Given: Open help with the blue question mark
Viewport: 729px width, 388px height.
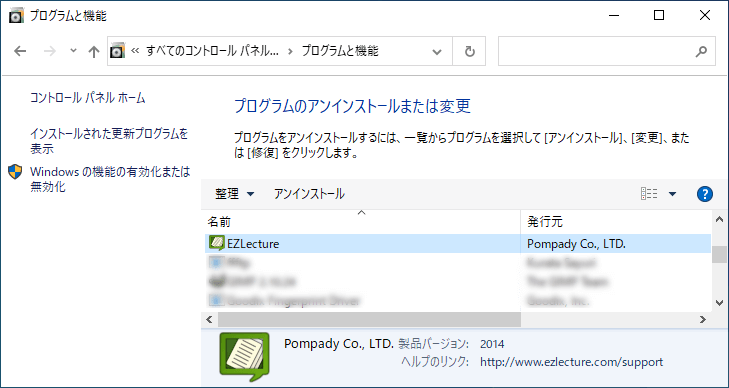Looking at the screenshot, I should [x=705, y=194].
